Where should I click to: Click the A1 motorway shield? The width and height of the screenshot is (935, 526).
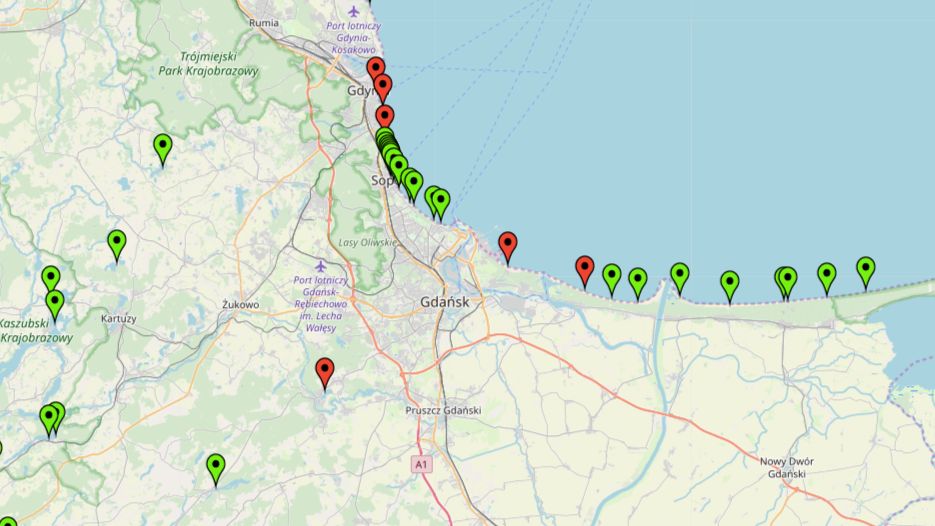(422, 465)
